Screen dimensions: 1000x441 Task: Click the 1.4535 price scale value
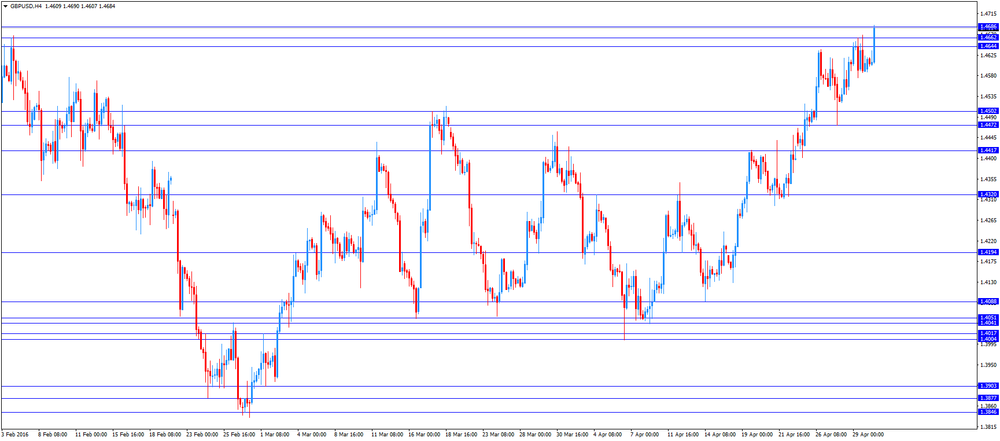(x=989, y=97)
